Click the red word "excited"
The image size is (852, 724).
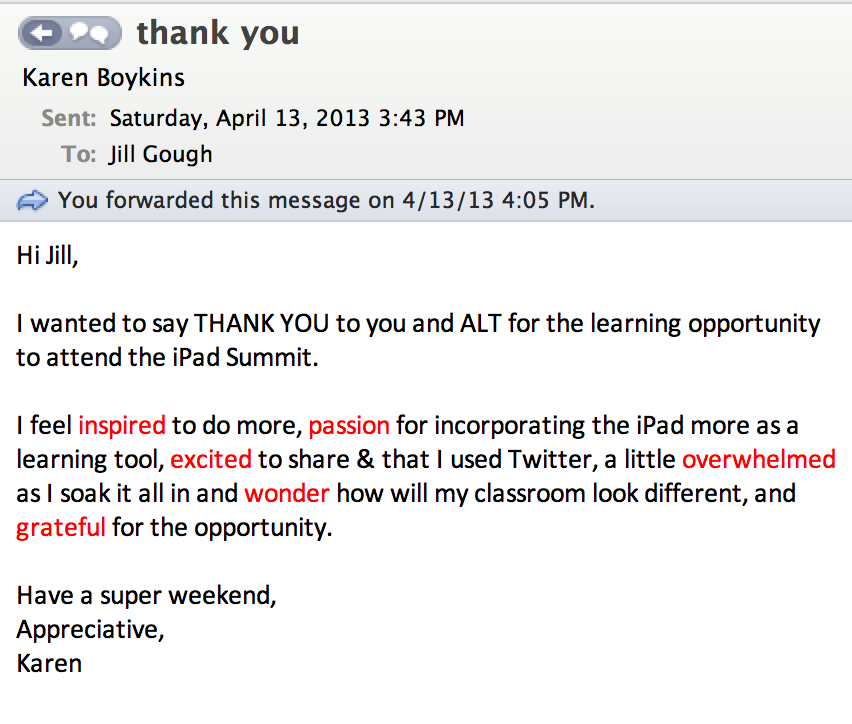(x=211, y=460)
